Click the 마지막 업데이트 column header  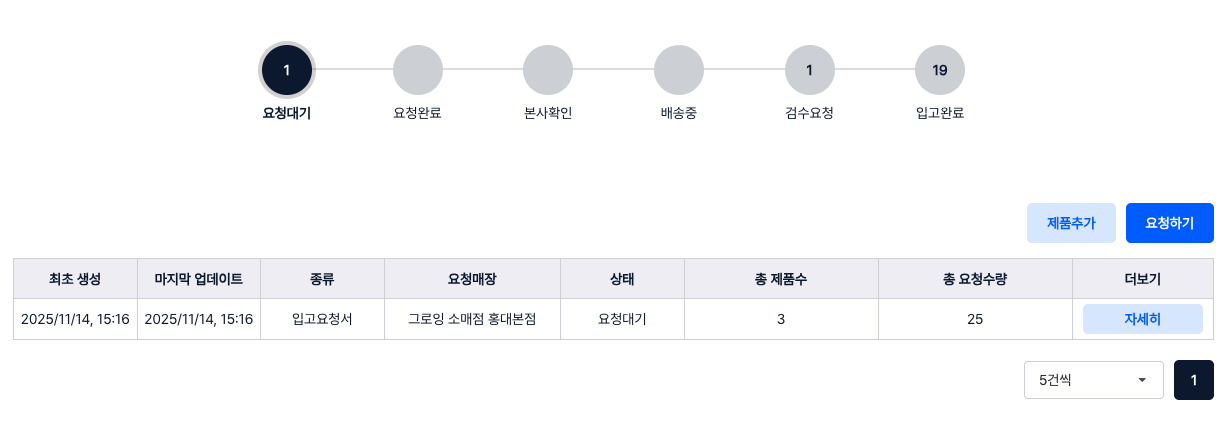(199, 279)
